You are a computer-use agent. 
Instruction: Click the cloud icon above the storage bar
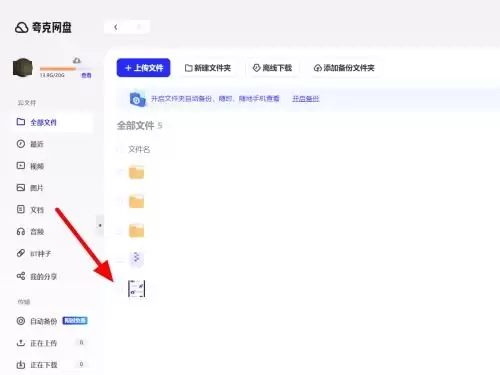pyautogui.click(x=77, y=61)
